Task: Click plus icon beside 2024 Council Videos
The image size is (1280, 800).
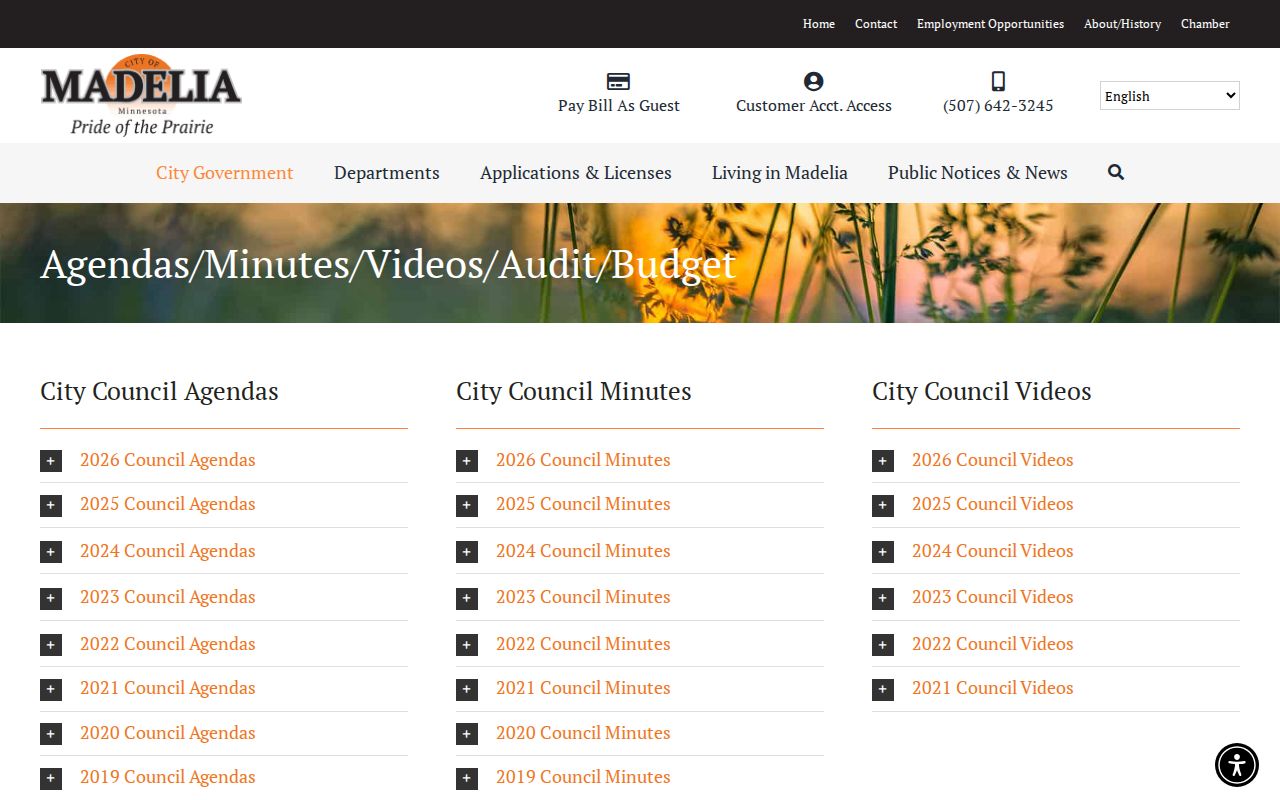Action: pos(883,551)
